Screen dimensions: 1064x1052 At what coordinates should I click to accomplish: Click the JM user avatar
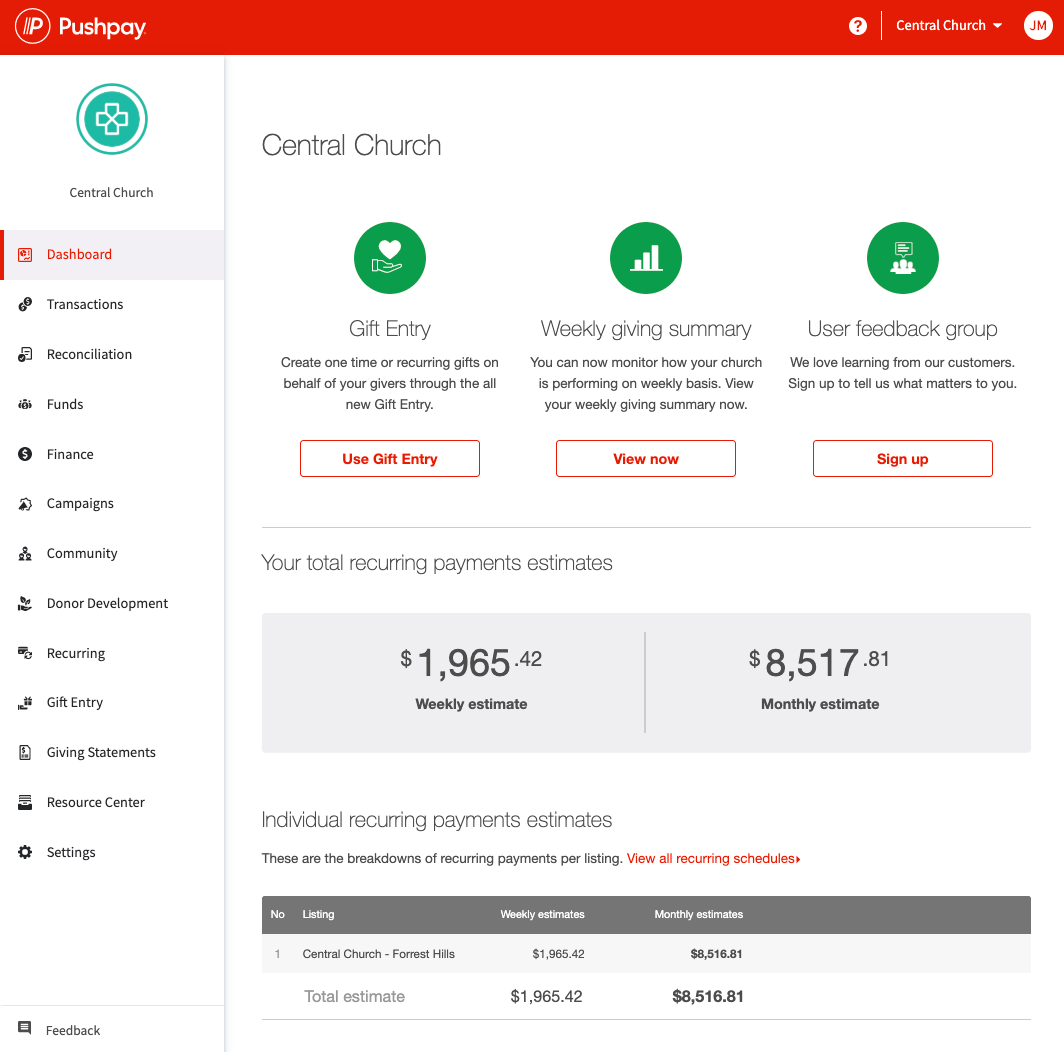click(x=1037, y=25)
